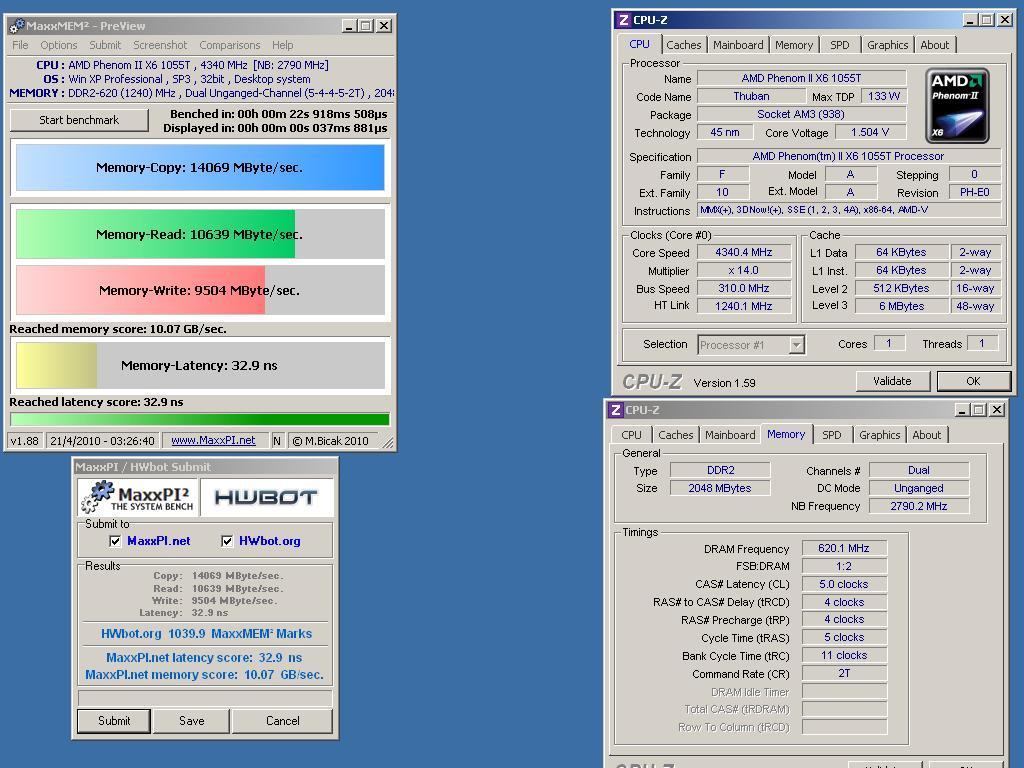The width and height of the screenshot is (1024, 768).
Task: Click the Bus Speed 310.0 MHz value
Action: 744,288
